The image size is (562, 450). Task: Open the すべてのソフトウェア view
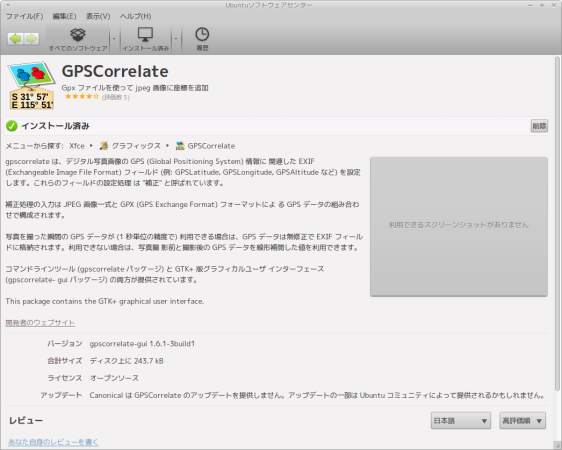pos(78,39)
